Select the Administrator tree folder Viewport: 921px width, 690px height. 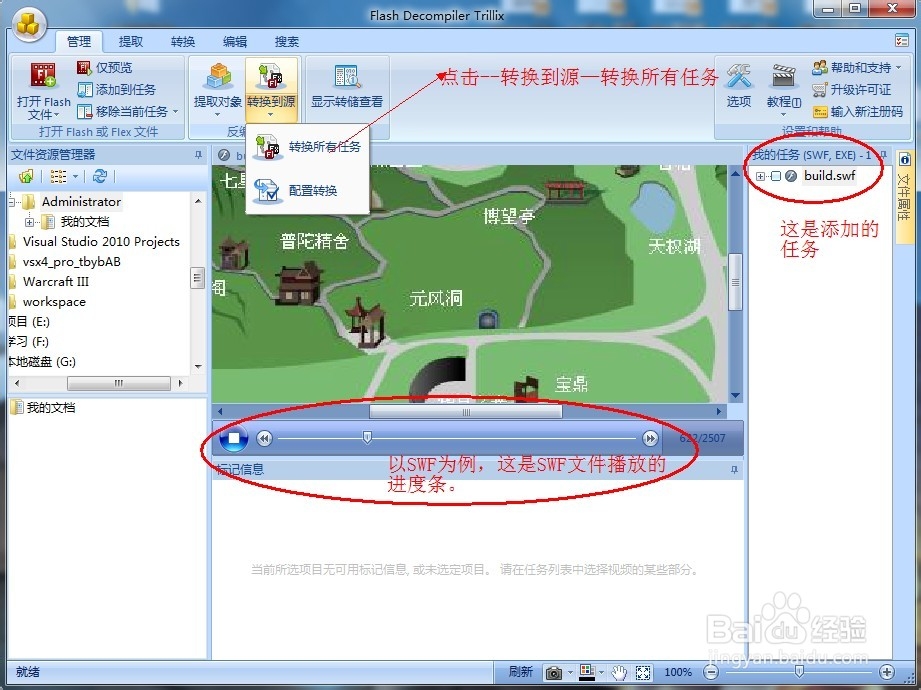coord(81,202)
